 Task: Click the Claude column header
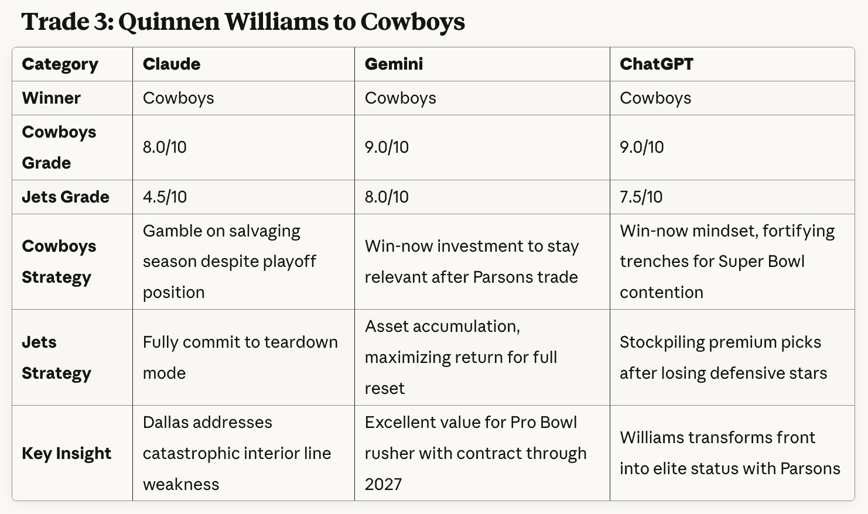pos(171,64)
